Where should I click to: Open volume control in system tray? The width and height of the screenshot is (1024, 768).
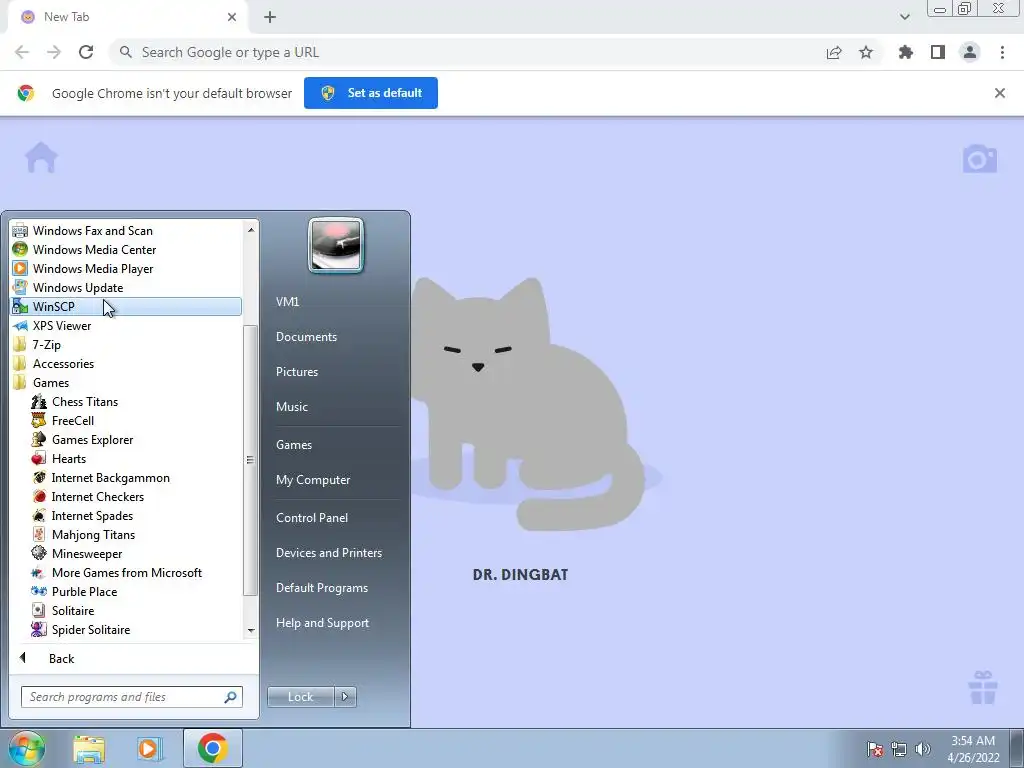pyautogui.click(x=923, y=749)
